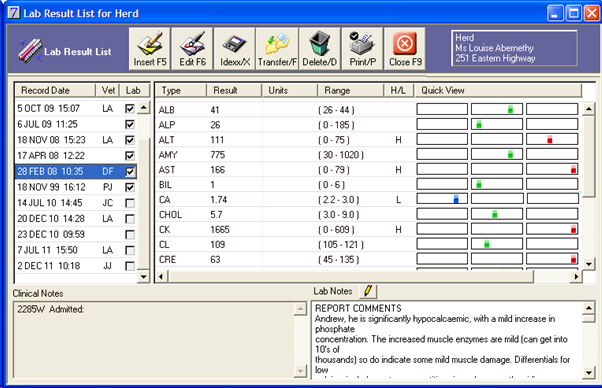Click the Units column header

coord(290,91)
